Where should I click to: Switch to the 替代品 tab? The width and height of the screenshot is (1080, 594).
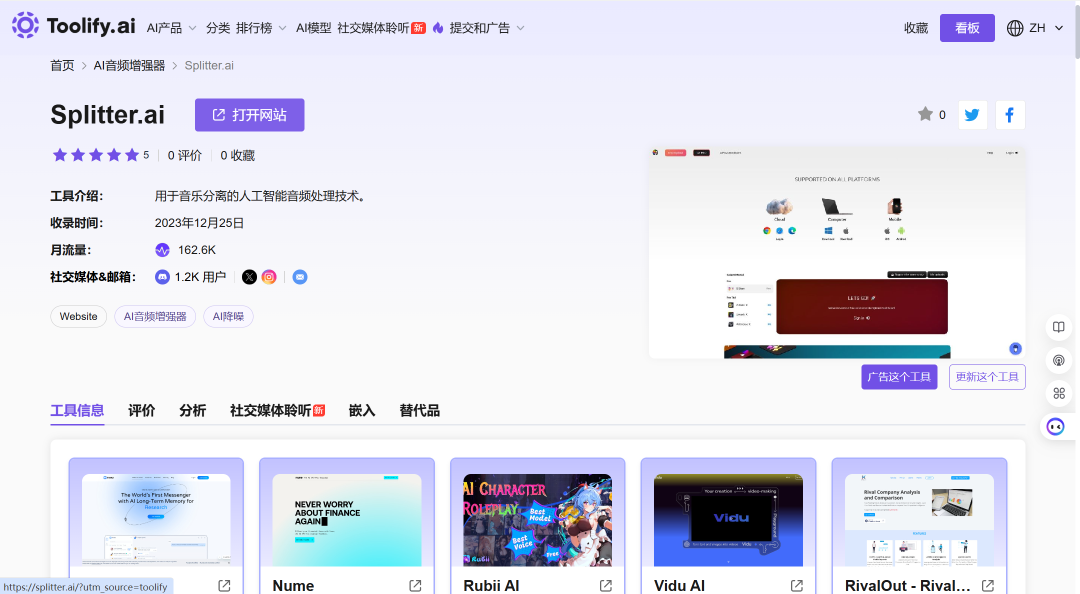click(x=419, y=411)
